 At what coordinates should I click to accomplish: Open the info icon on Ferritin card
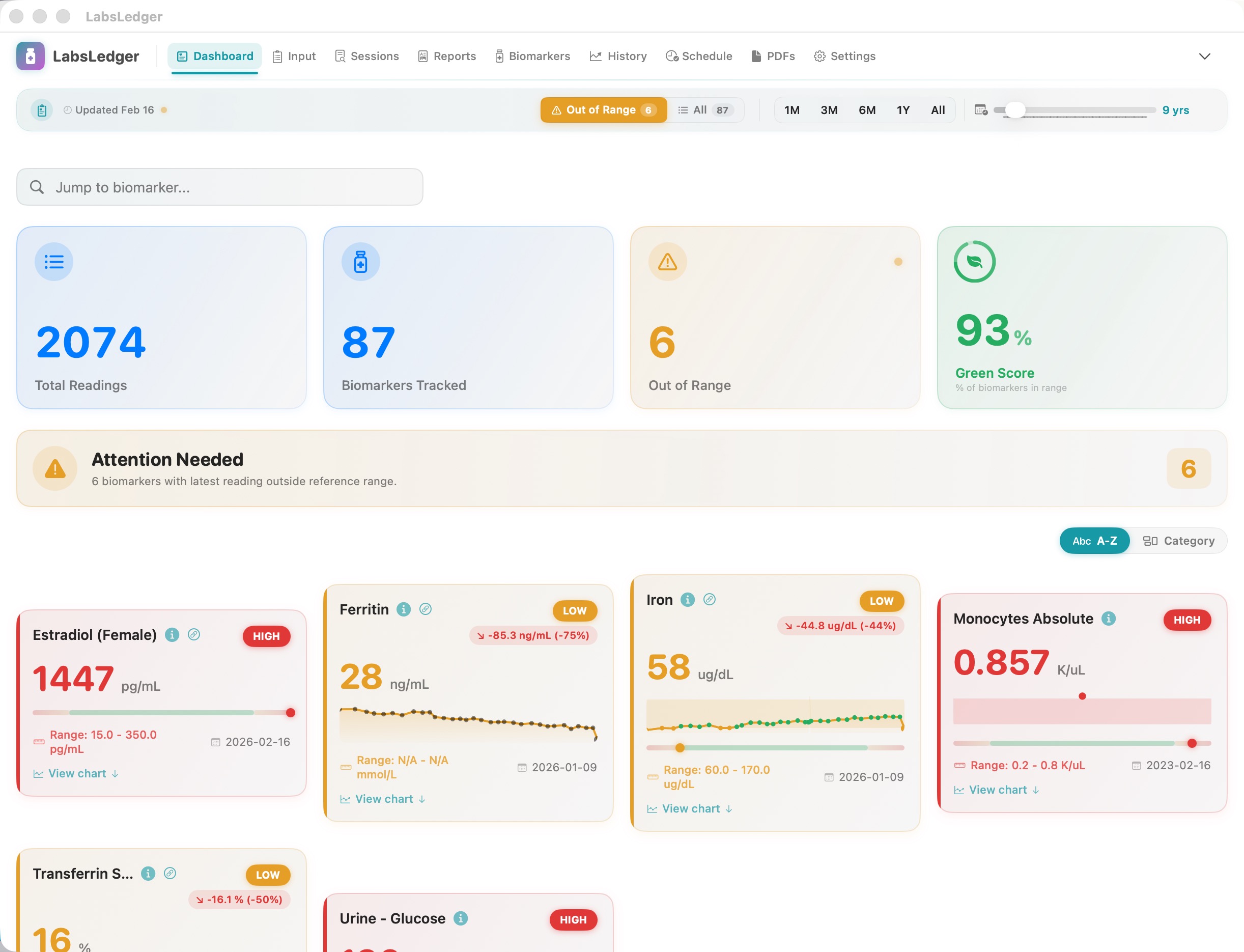point(403,610)
